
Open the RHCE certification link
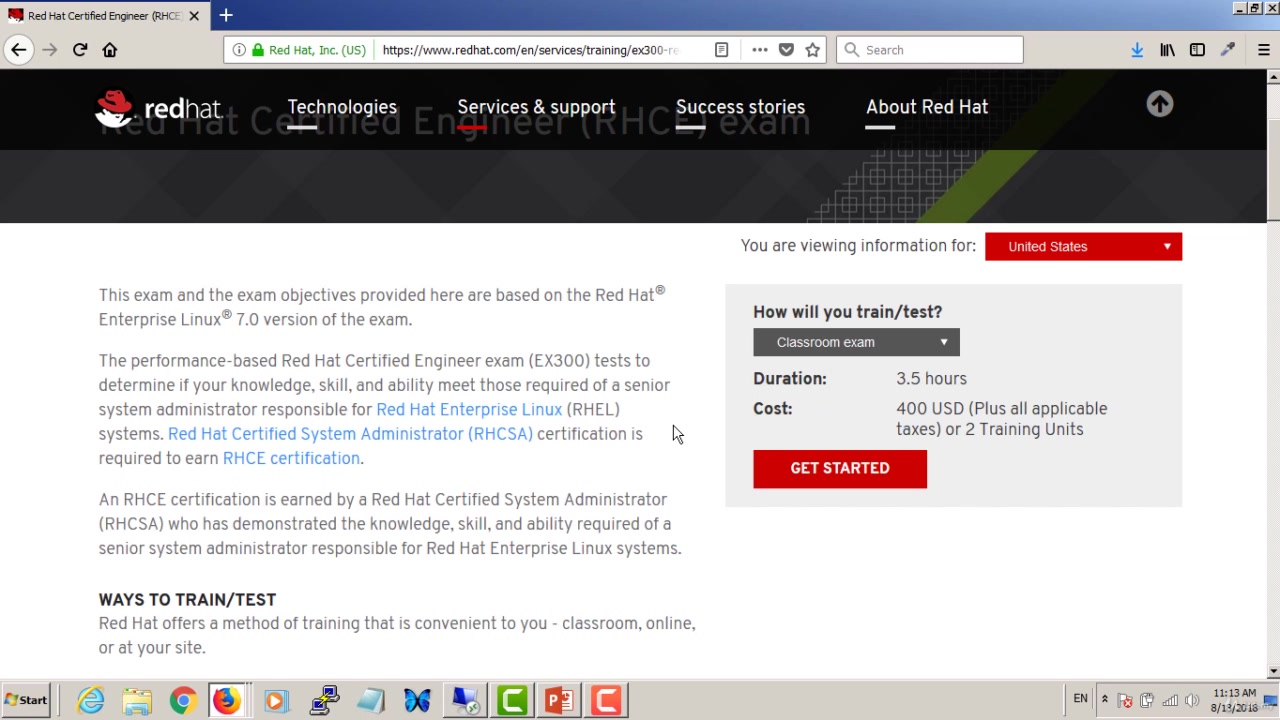(x=291, y=458)
